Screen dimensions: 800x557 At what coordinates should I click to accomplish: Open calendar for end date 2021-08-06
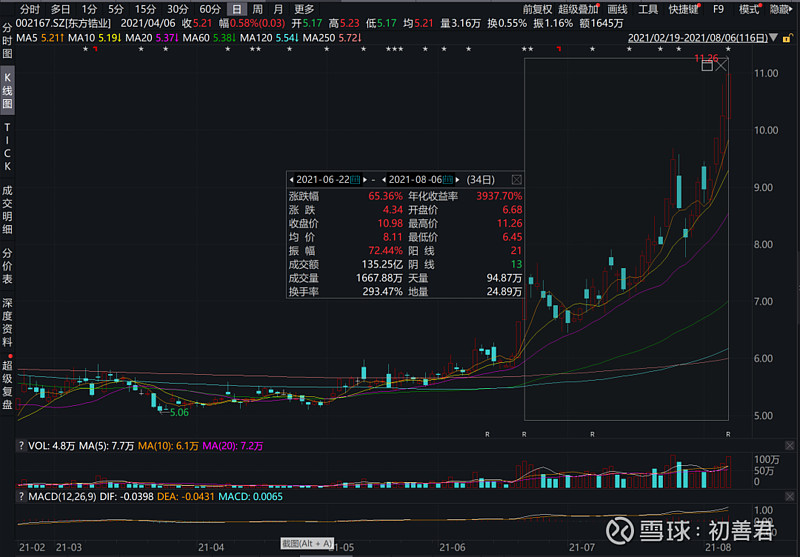448,180
